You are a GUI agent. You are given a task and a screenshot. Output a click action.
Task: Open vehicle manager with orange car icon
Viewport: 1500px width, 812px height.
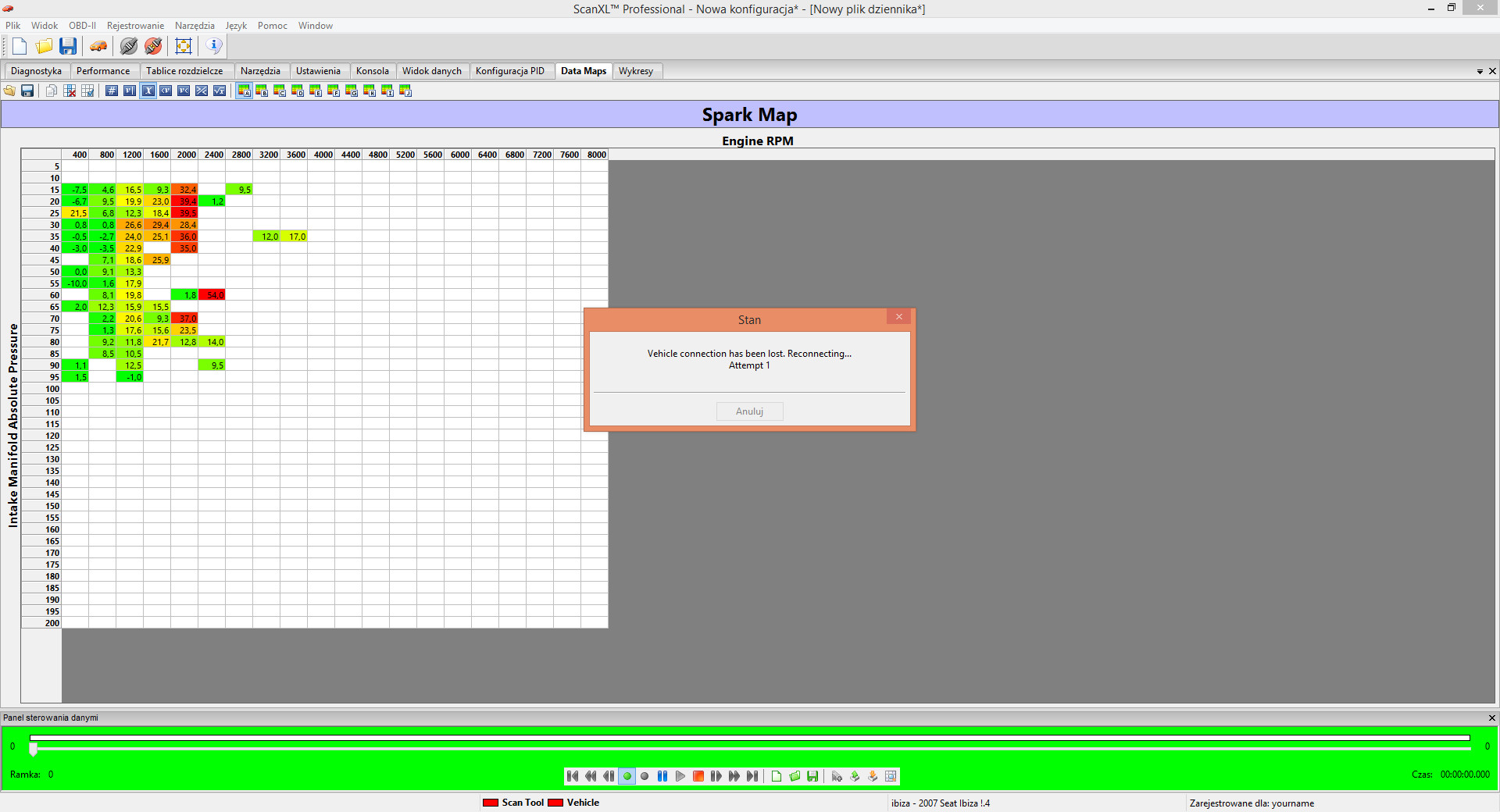coord(98,46)
